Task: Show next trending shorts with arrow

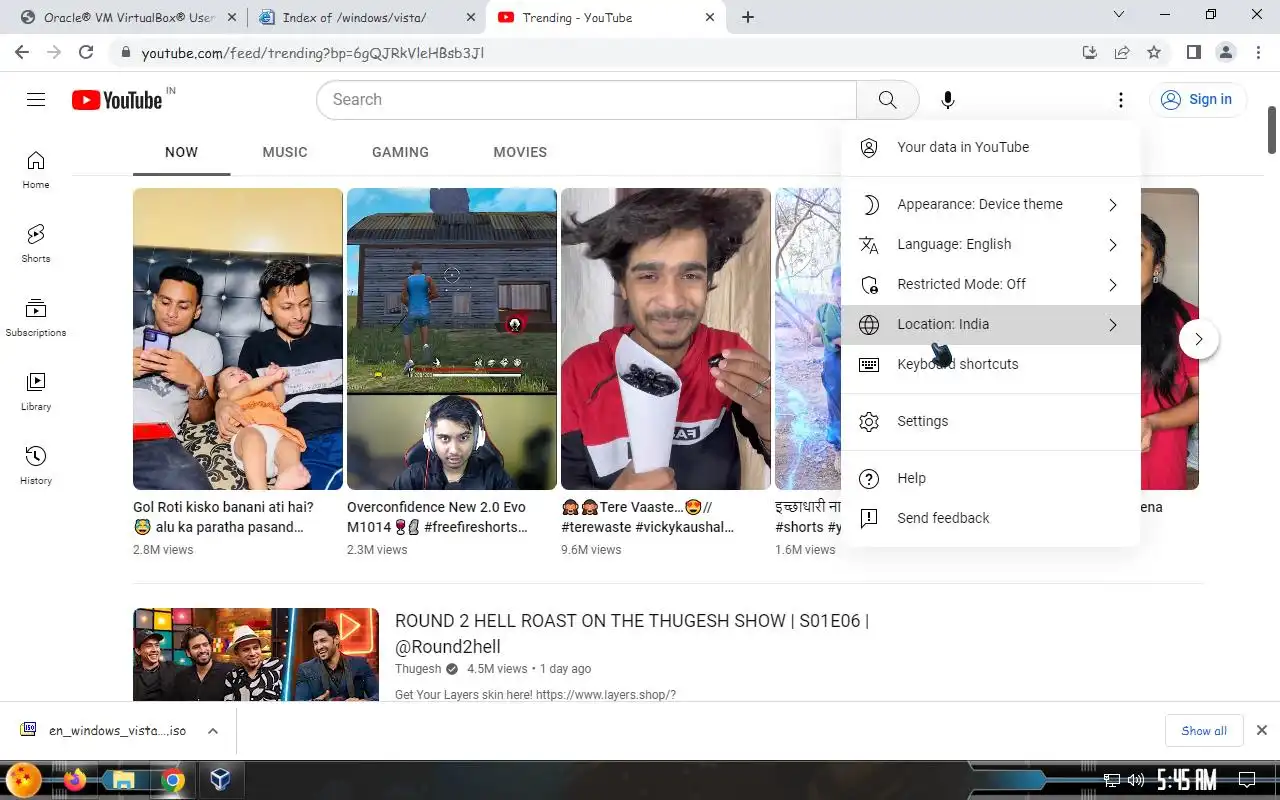Action: [1198, 339]
